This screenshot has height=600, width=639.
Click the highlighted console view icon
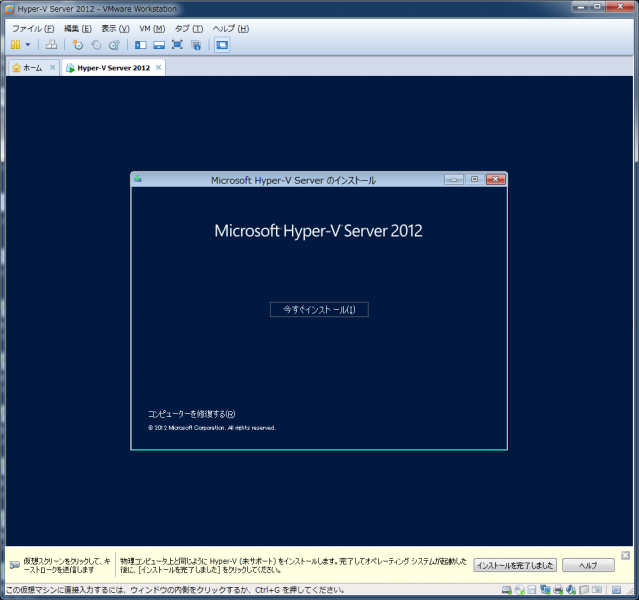coord(222,45)
